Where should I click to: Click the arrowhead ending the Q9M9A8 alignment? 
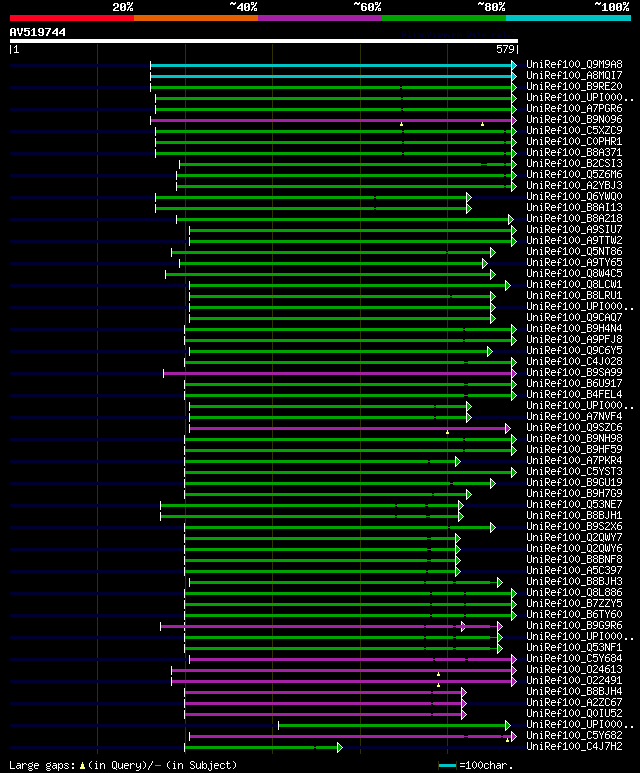514,65
